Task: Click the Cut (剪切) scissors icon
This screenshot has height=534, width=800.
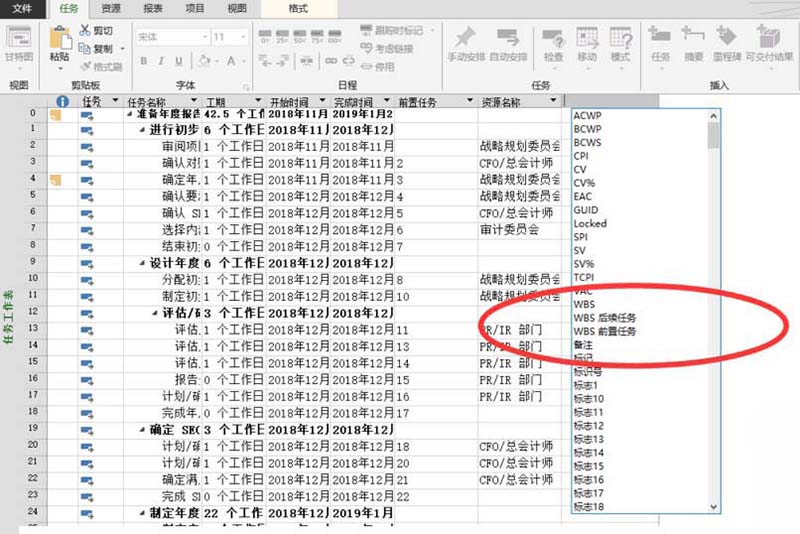Action: click(x=85, y=31)
